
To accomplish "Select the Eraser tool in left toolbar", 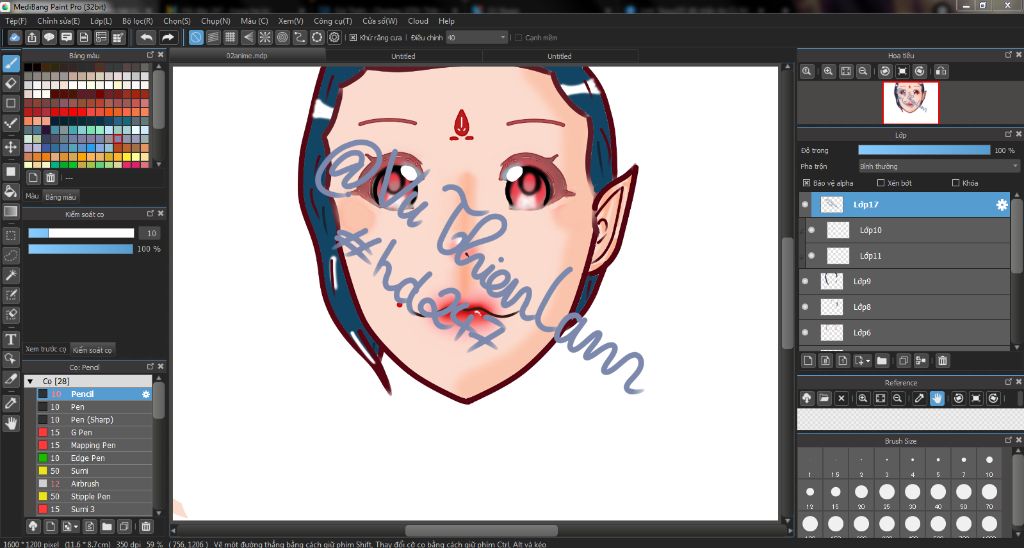I will pos(11,83).
